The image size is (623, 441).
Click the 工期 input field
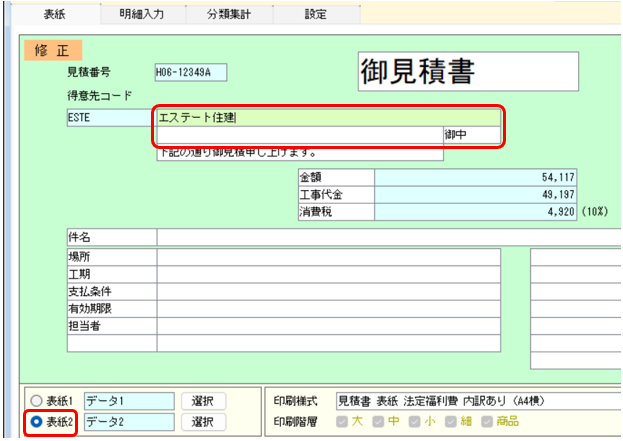pos(329,275)
